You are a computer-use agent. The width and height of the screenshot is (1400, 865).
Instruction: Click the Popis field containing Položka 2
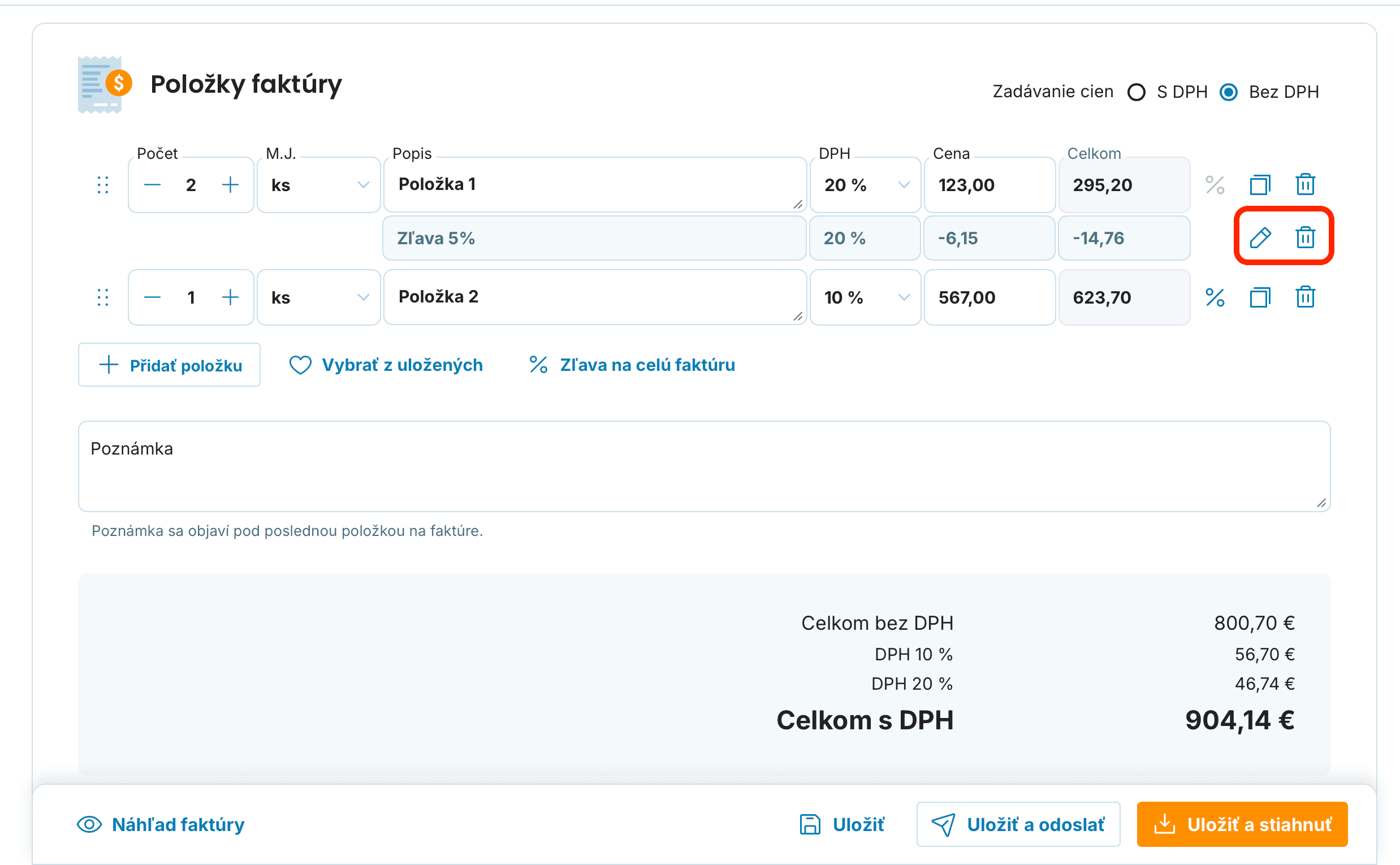tap(595, 297)
